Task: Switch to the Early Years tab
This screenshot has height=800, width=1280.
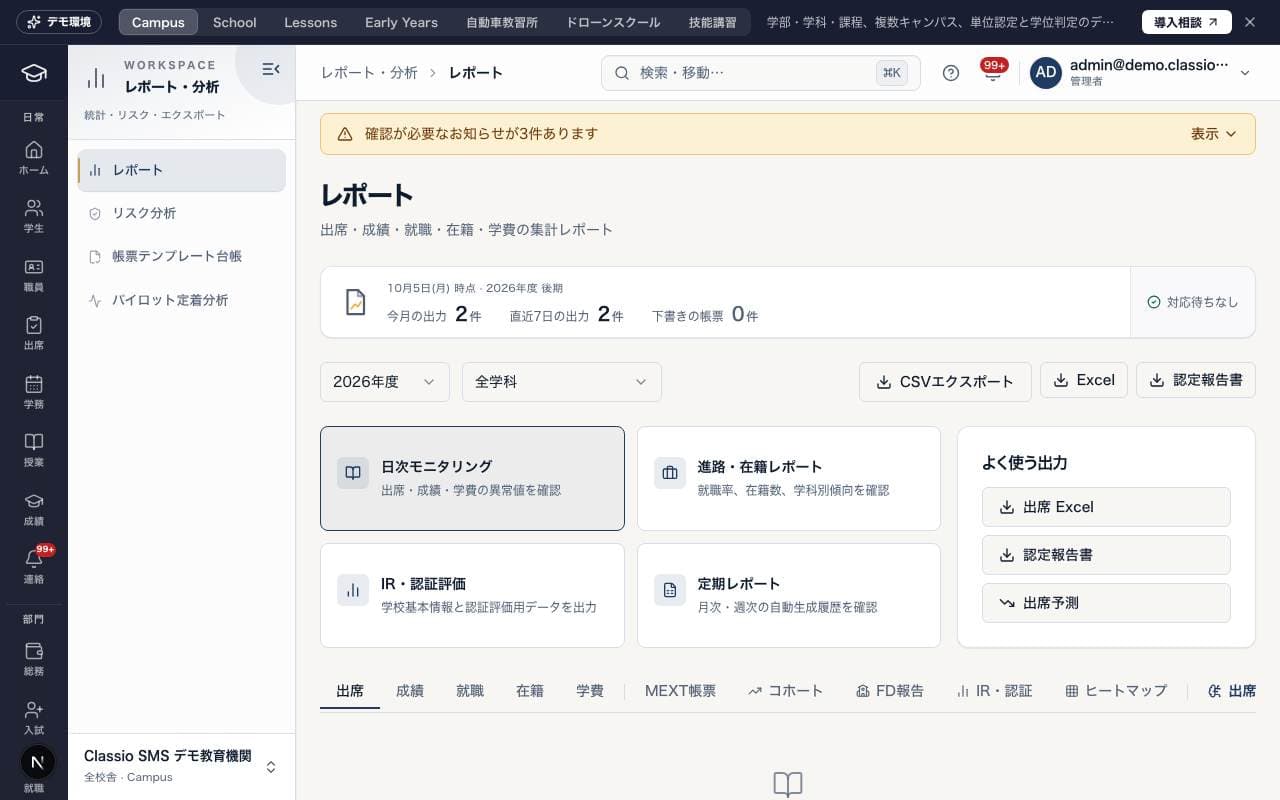Action: click(401, 22)
